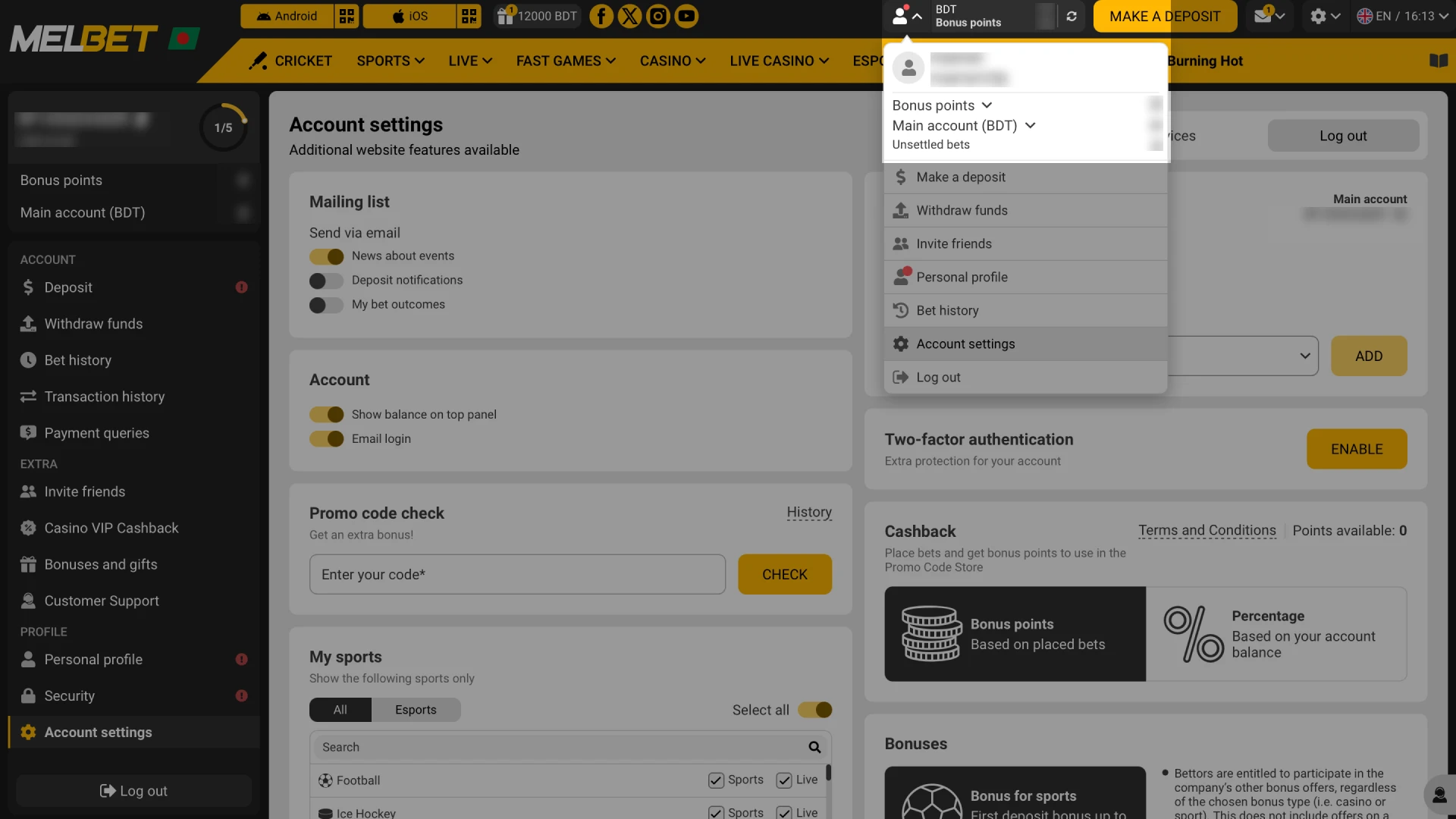Screen dimensions: 1456x819
Task: Enable Deposit notifications toggle
Action: 325,281
